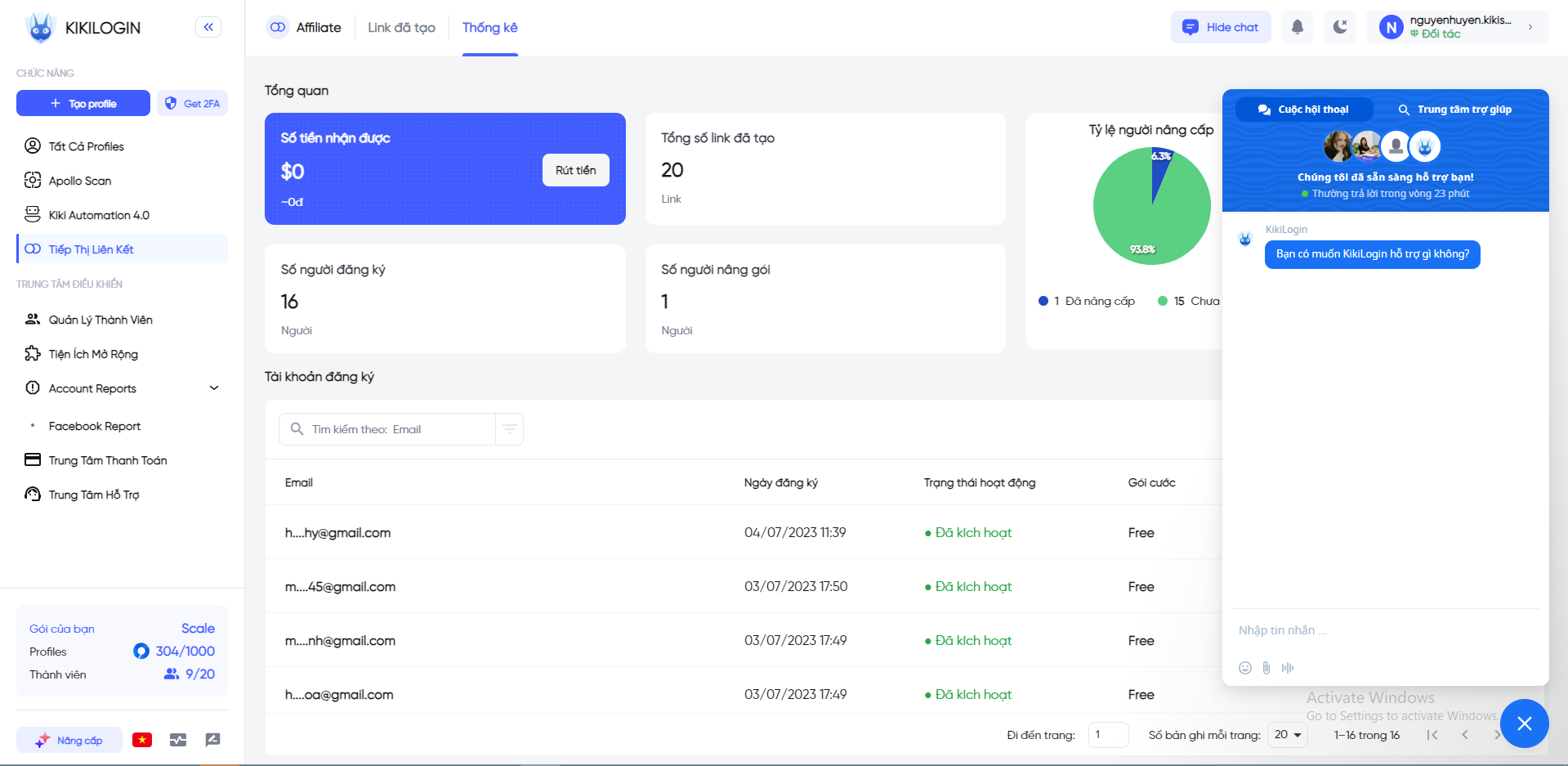Click Tạo profile button
This screenshot has width=1568, height=766.
83,104
